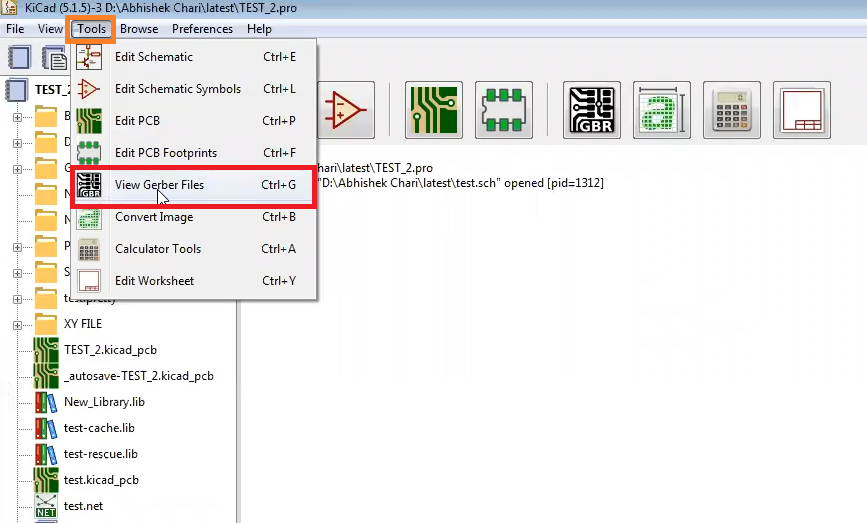Image resolution: width=867 pixels, height=523 pixels.
Task: Expand the second folder in project tree
Action: click(17, 143)
